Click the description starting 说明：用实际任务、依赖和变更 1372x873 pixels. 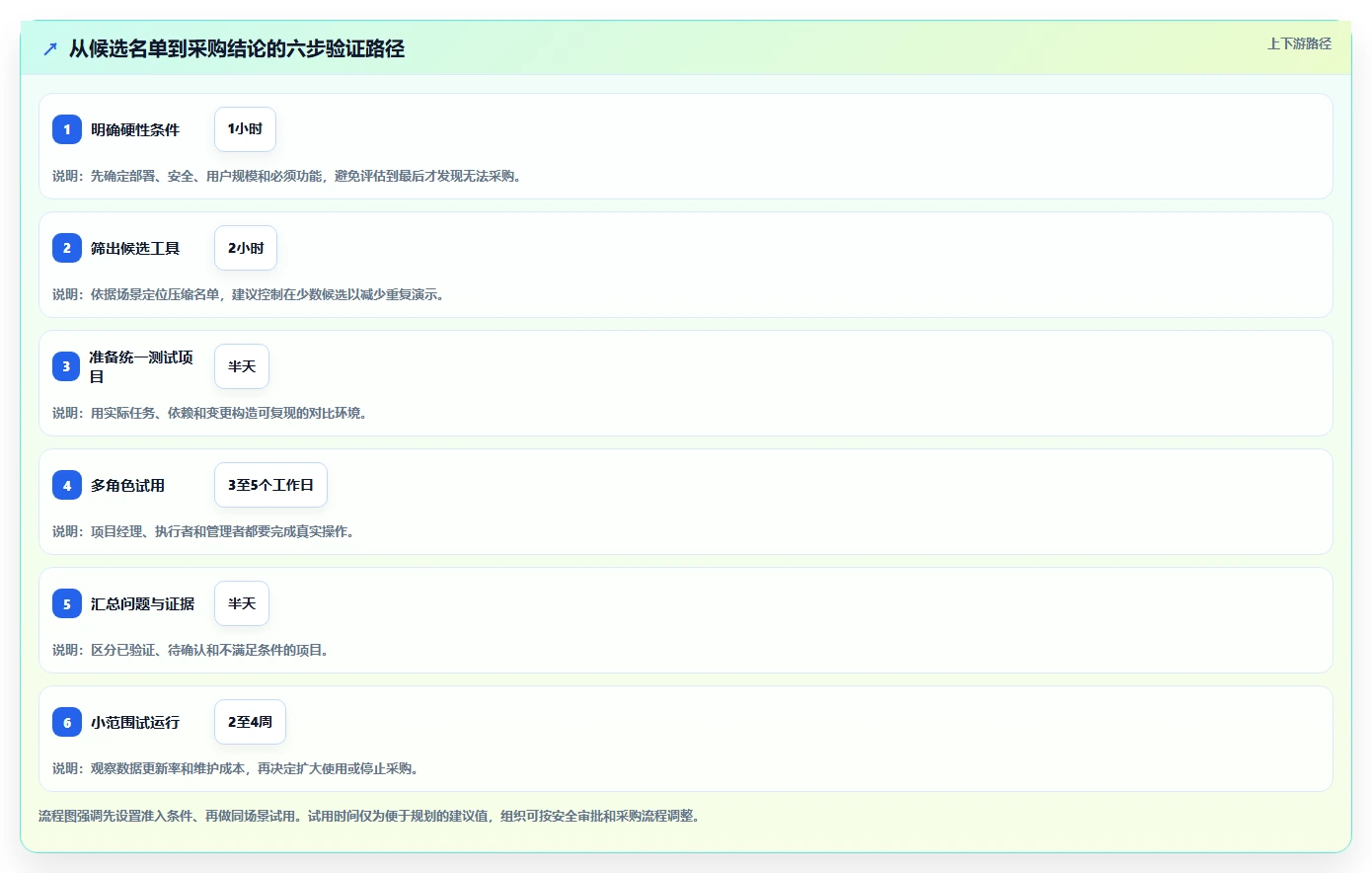tap(210, 413)
